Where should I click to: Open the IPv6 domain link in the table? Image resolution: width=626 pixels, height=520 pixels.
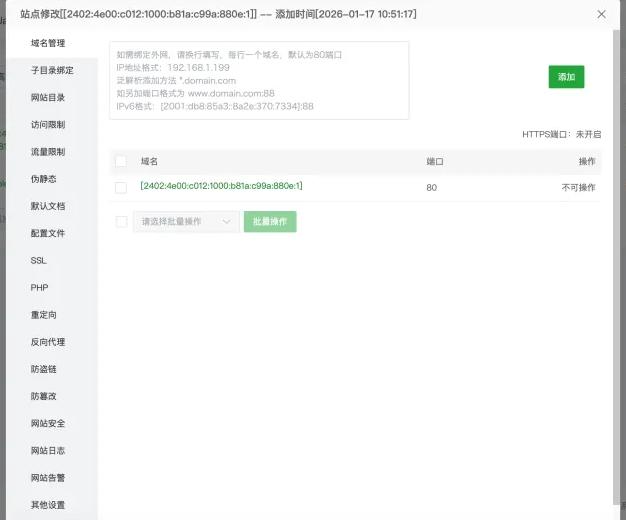[221, 186]
